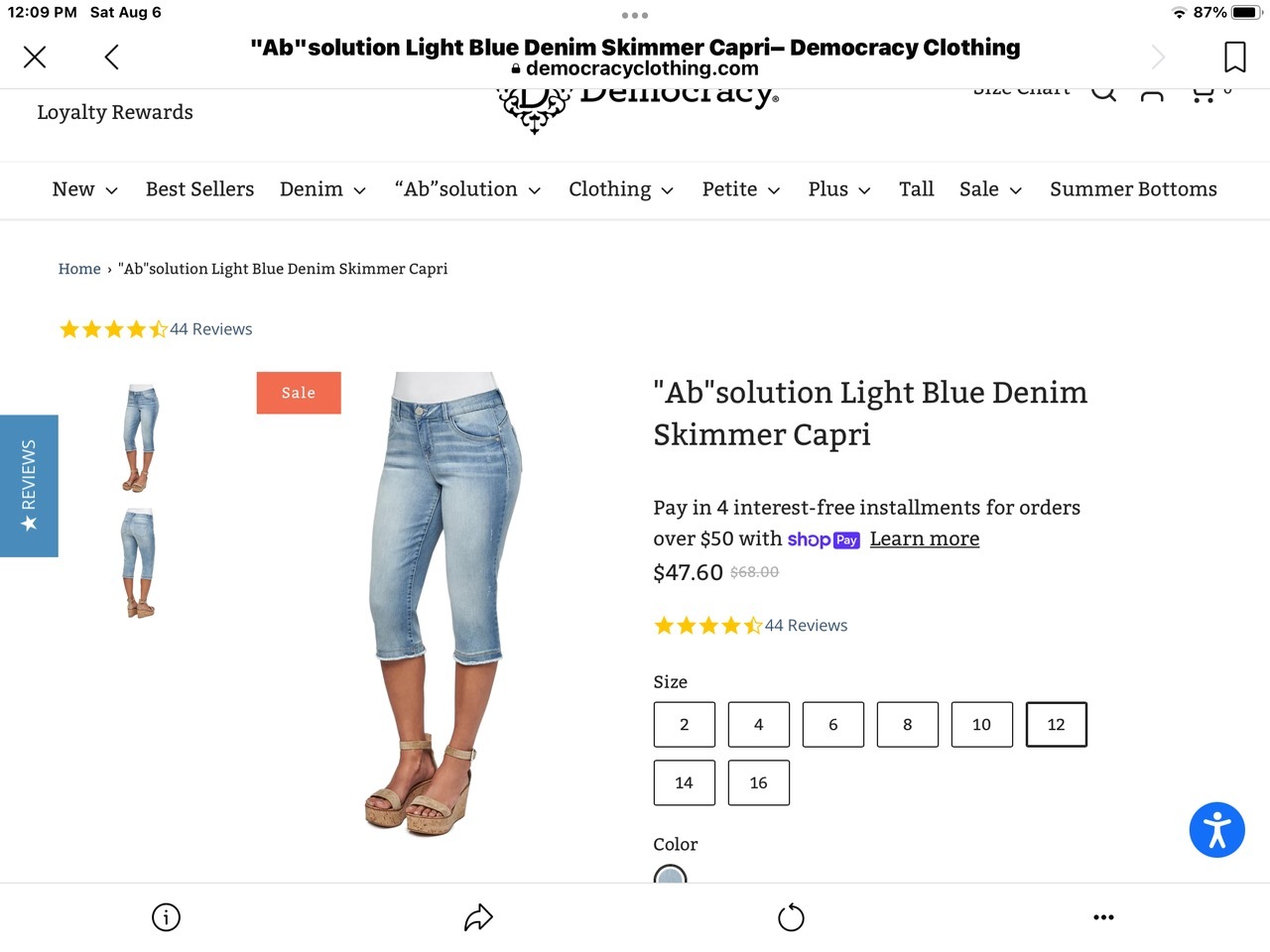1270x952 pixels.
Task: Select the light blue color swatch
Action: (x=671, y=877)
